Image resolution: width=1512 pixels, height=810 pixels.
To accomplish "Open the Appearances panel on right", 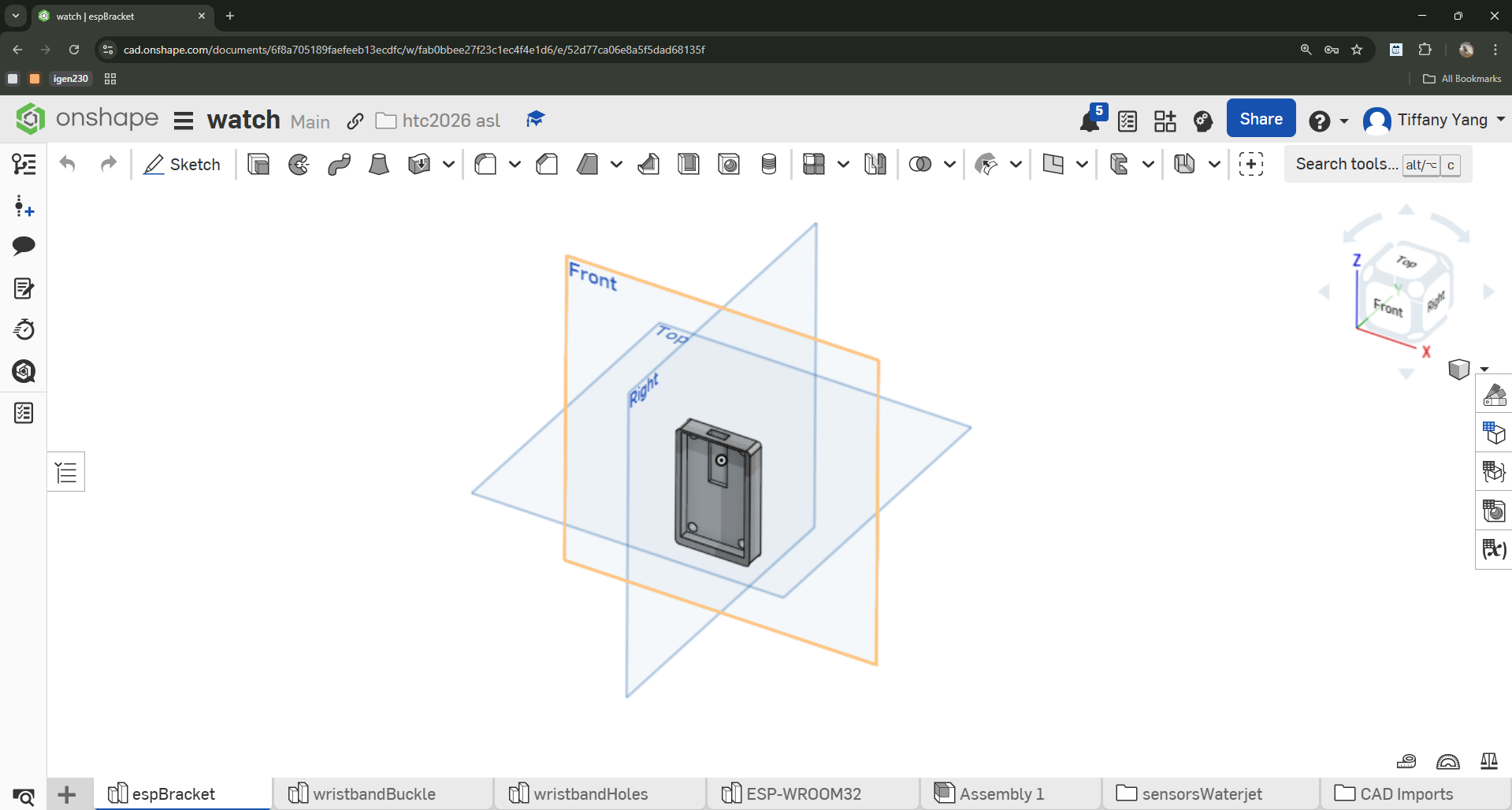I will pyautogui.click(x=1494, y=393).
